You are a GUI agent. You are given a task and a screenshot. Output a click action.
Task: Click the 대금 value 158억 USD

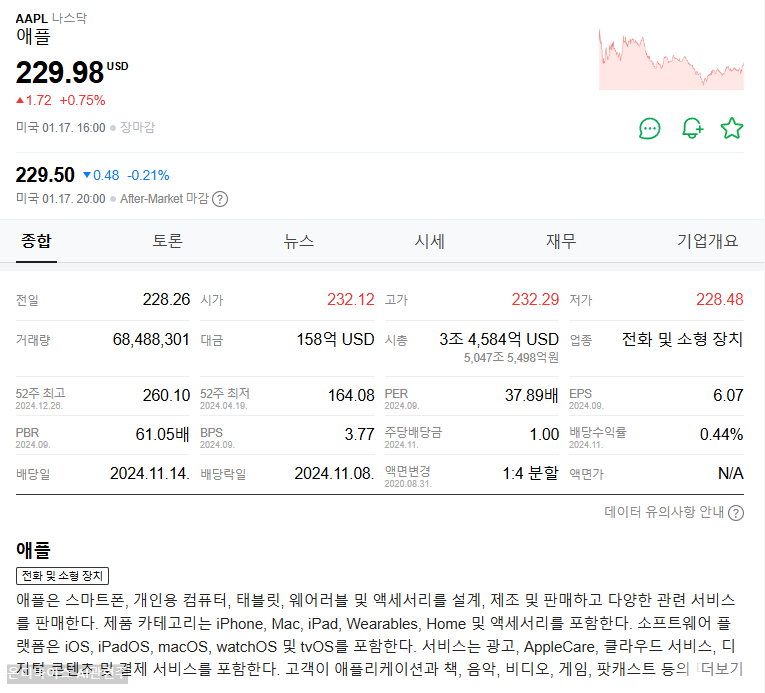point(336,339)
